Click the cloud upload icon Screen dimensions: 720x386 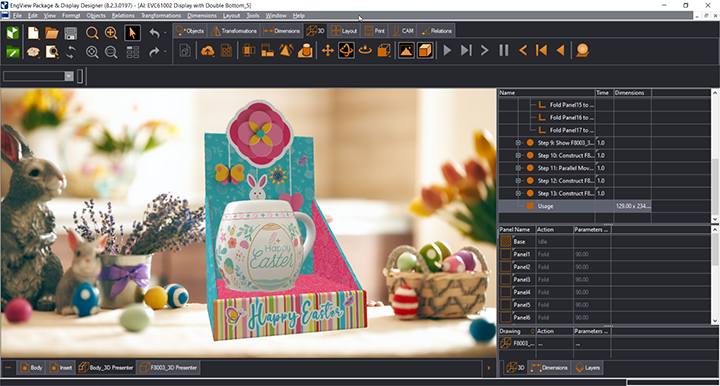point(208,50)
